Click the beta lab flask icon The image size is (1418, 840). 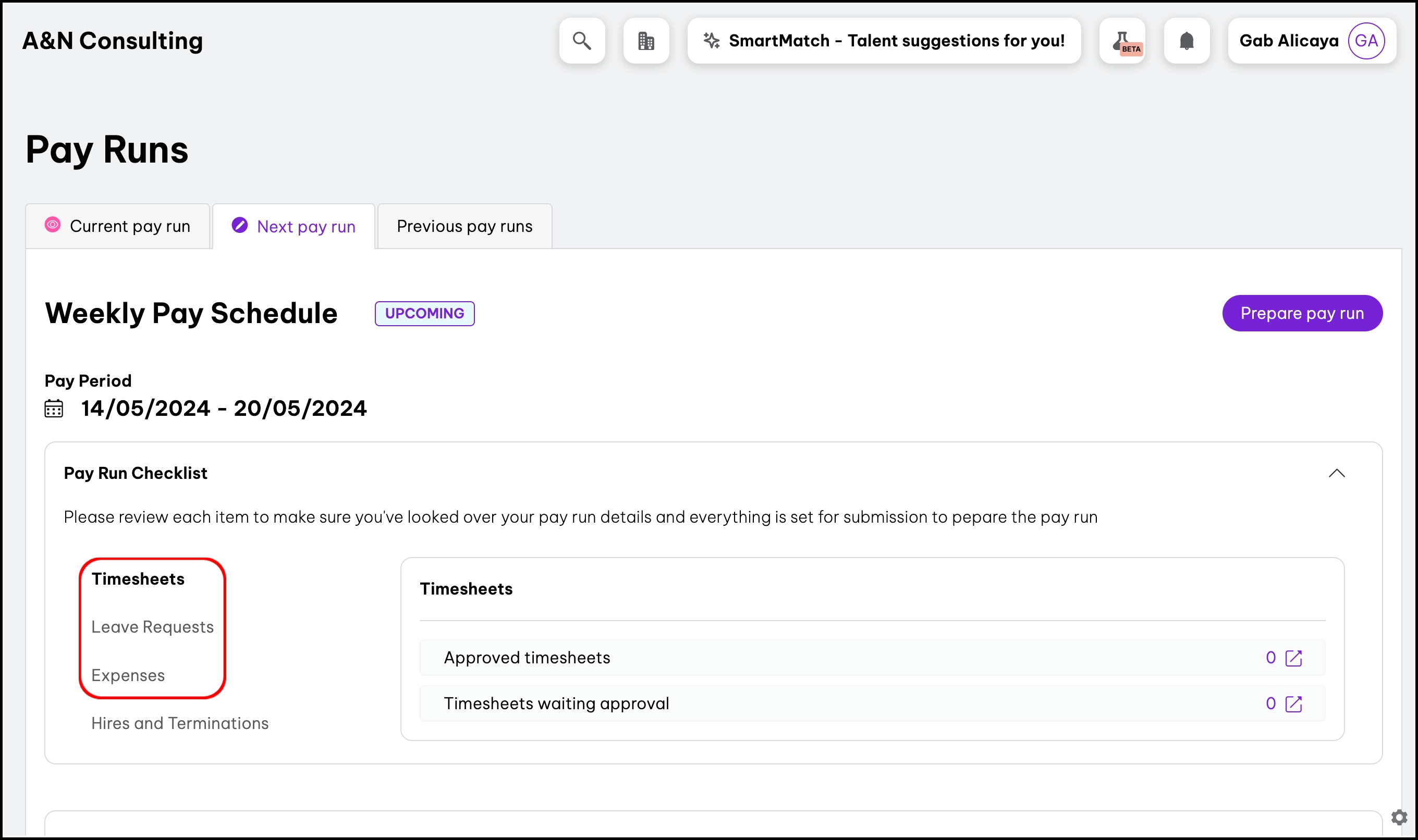pos(1122,41)
